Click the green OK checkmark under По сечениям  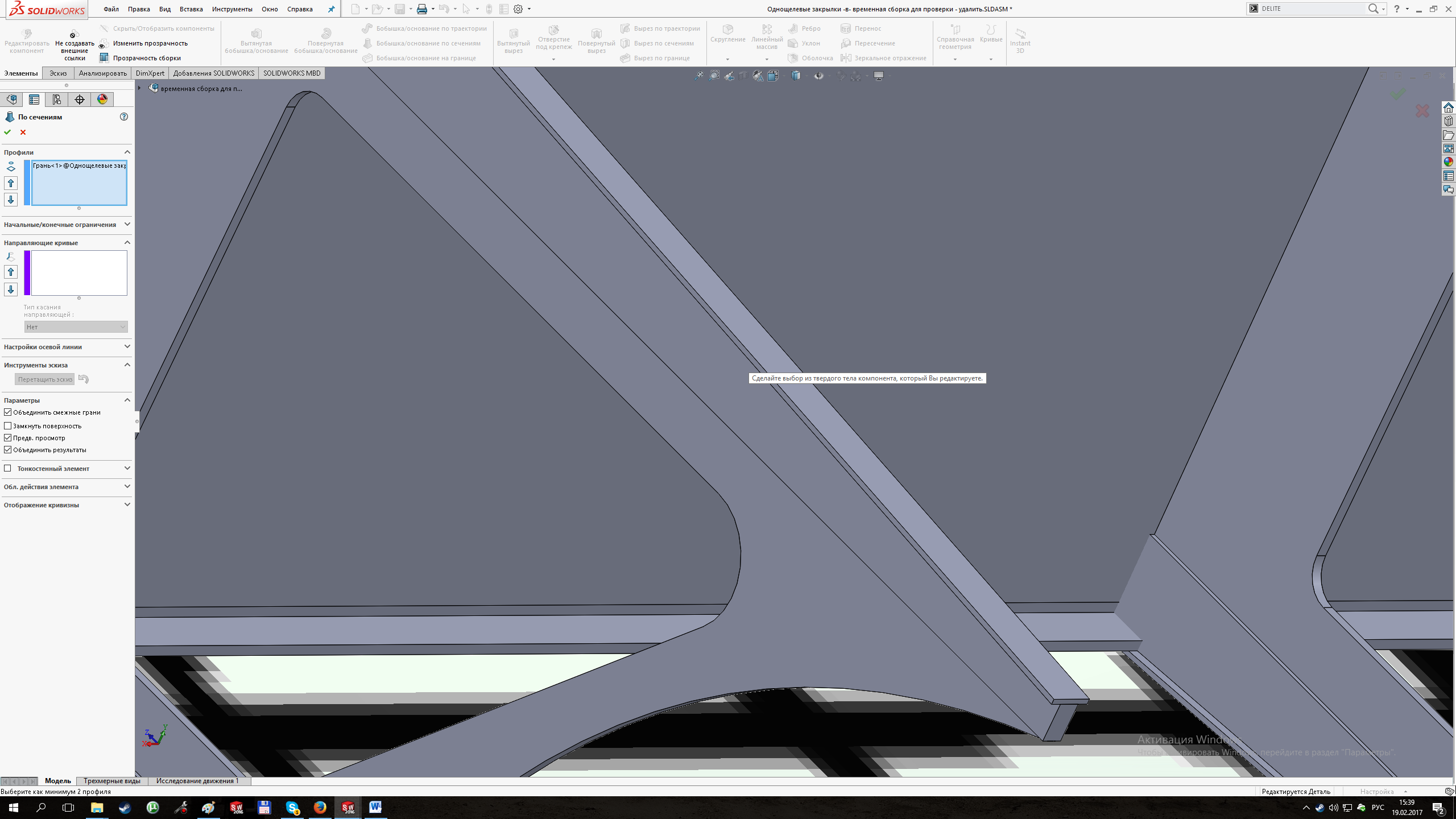(7, 132)
